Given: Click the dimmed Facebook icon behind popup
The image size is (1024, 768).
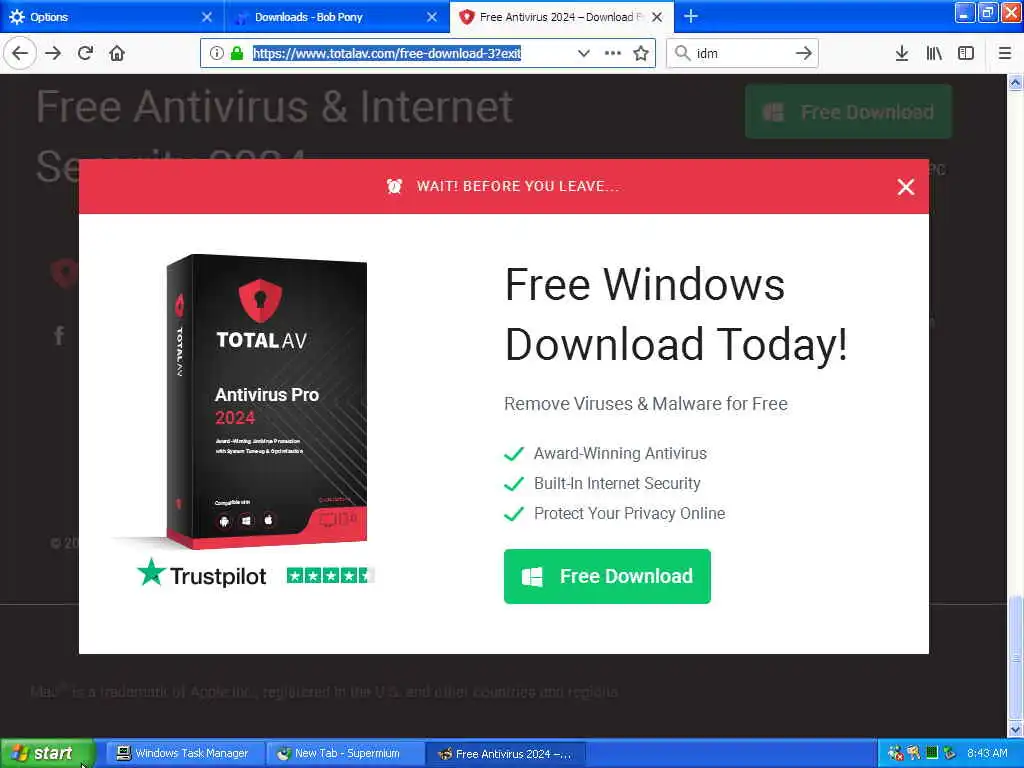Looking at the screenshot, I should (59, 336).
